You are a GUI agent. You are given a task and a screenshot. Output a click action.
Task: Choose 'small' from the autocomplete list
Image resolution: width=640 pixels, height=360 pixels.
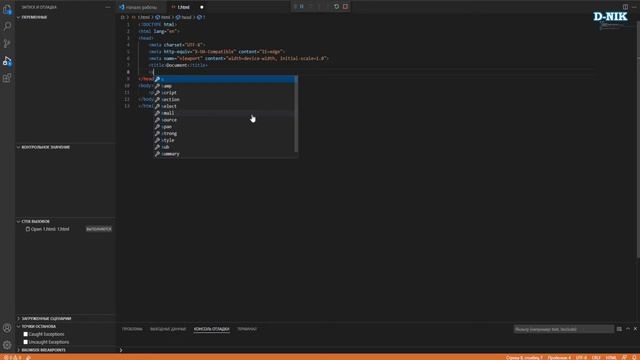coord(225,113)
